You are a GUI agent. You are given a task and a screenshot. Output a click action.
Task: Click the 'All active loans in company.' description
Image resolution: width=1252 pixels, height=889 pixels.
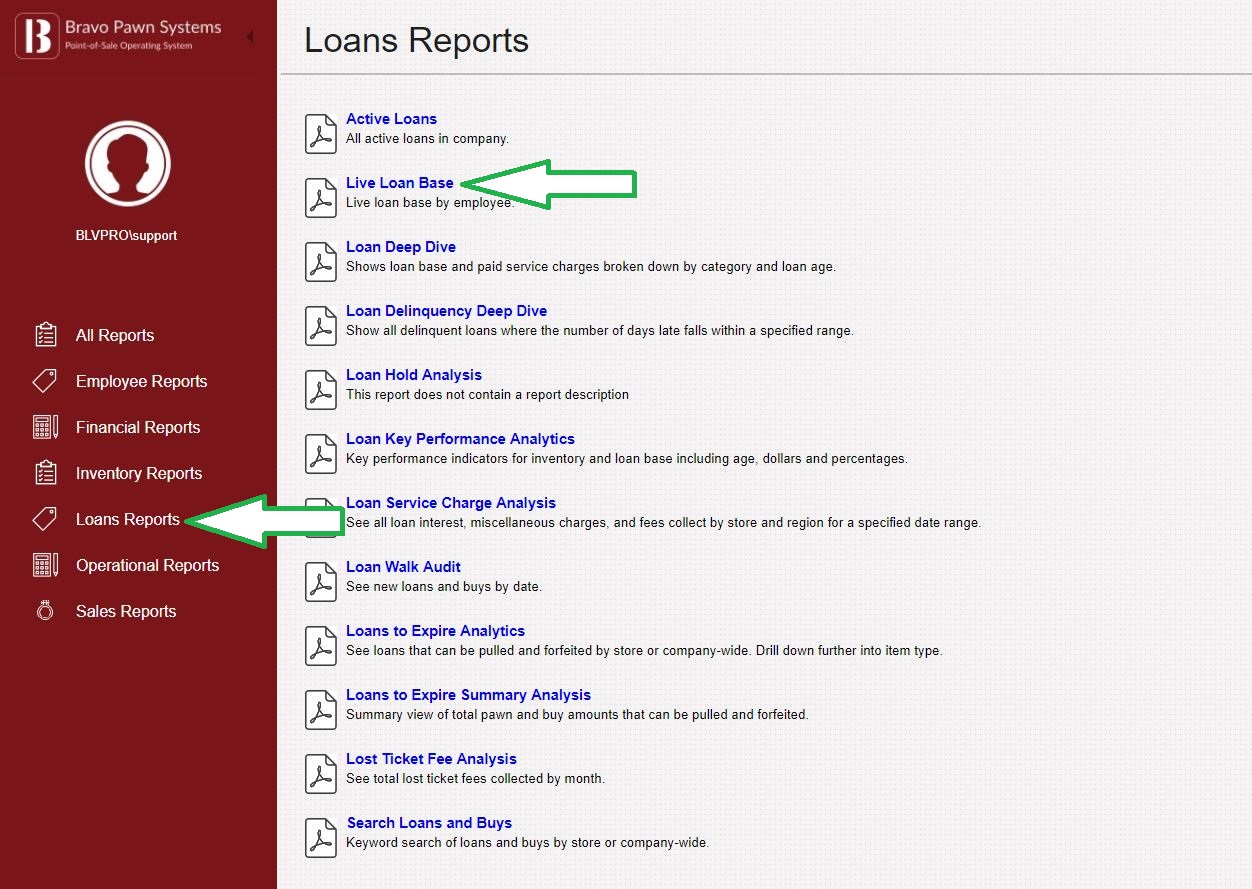[427, 139]
